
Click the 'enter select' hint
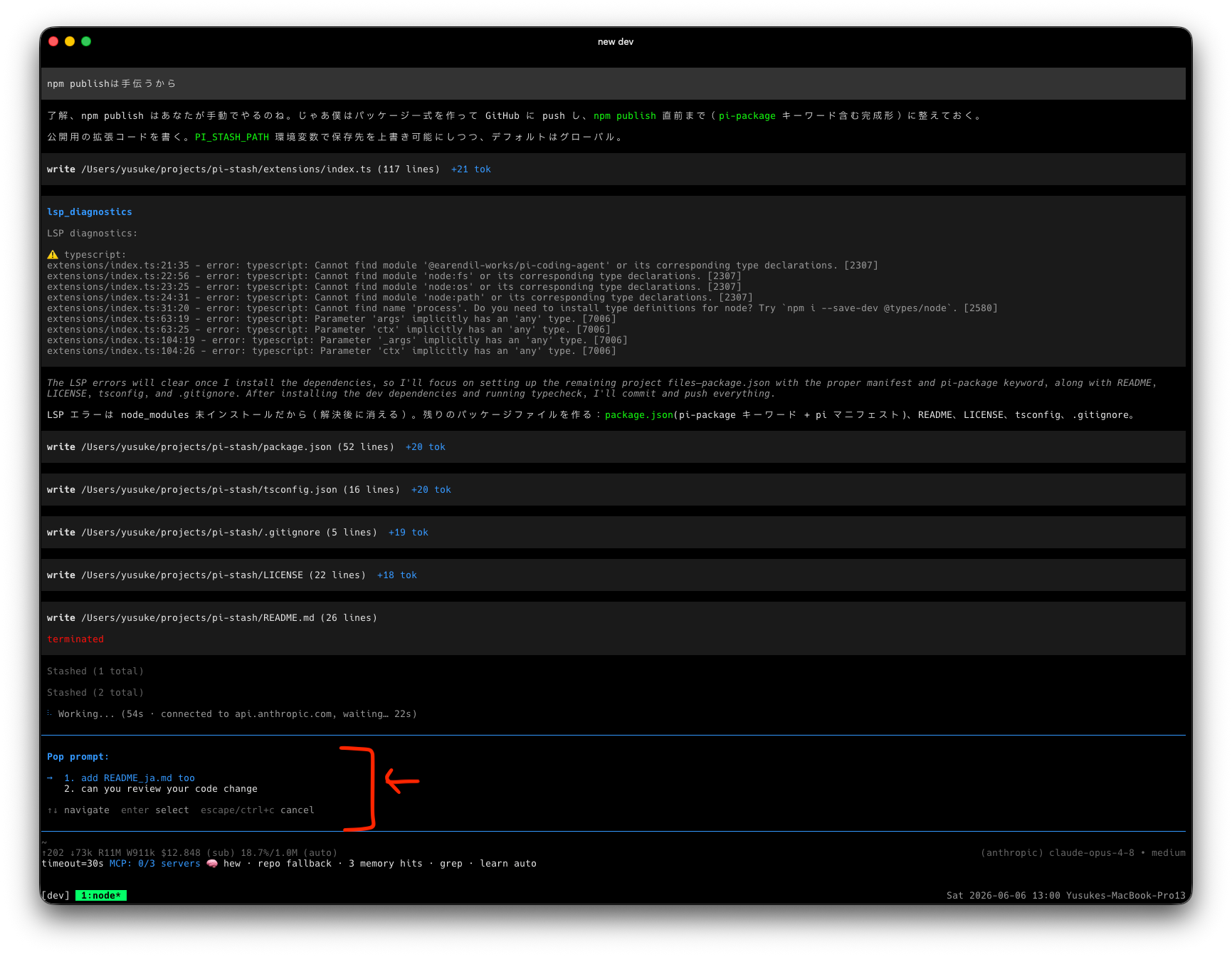(155, 810)
